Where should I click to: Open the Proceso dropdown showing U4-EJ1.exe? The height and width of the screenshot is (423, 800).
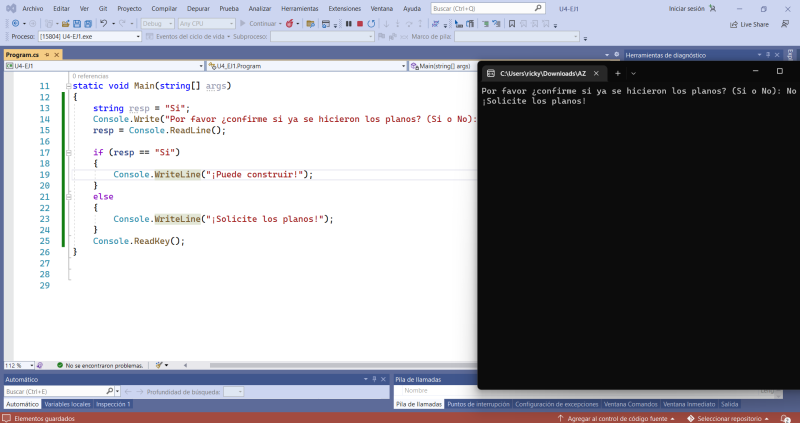(x=88, y=36)
